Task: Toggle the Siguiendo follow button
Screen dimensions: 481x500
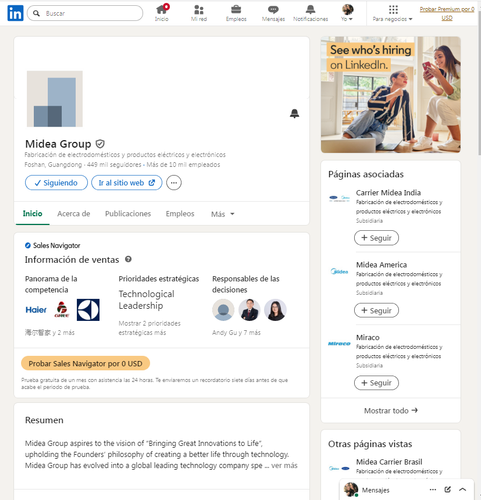Action: click(56, 183)
